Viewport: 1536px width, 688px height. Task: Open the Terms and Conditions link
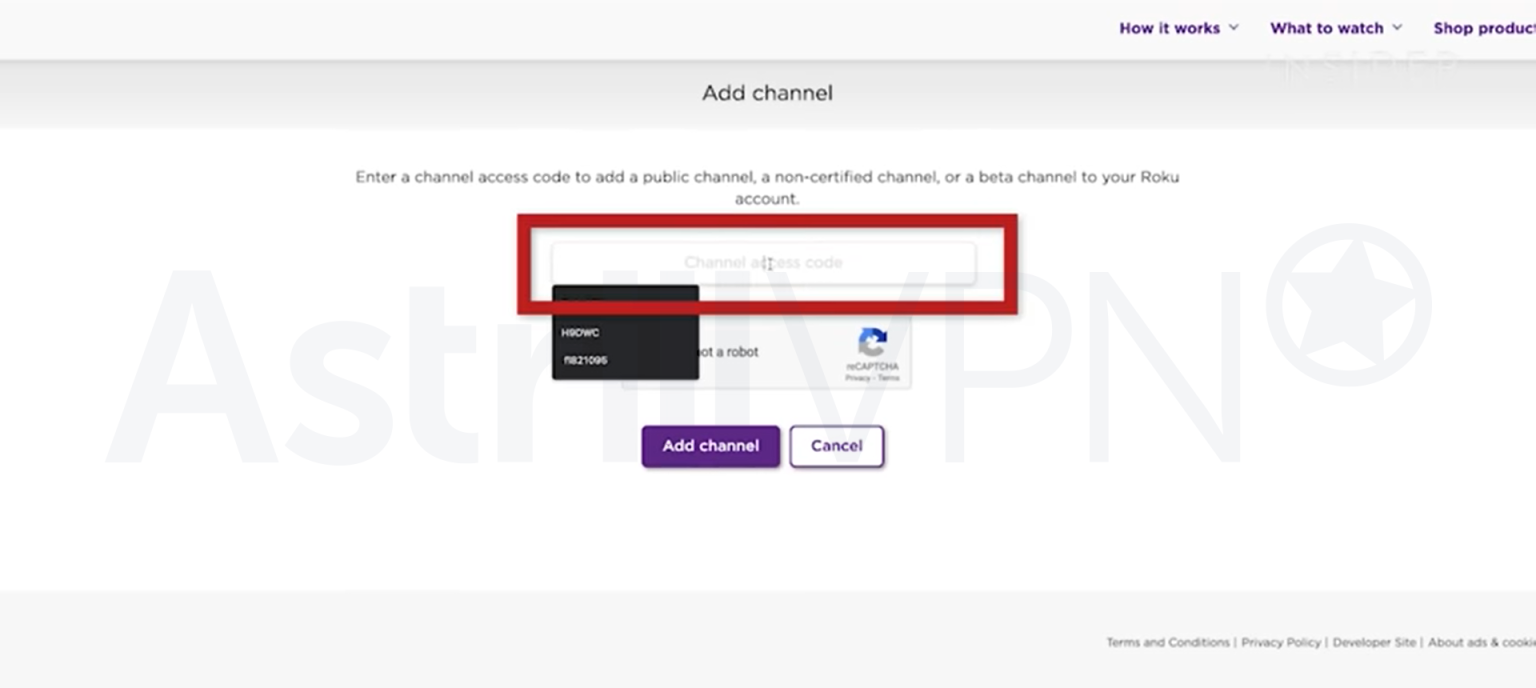tap(1167, 642)
